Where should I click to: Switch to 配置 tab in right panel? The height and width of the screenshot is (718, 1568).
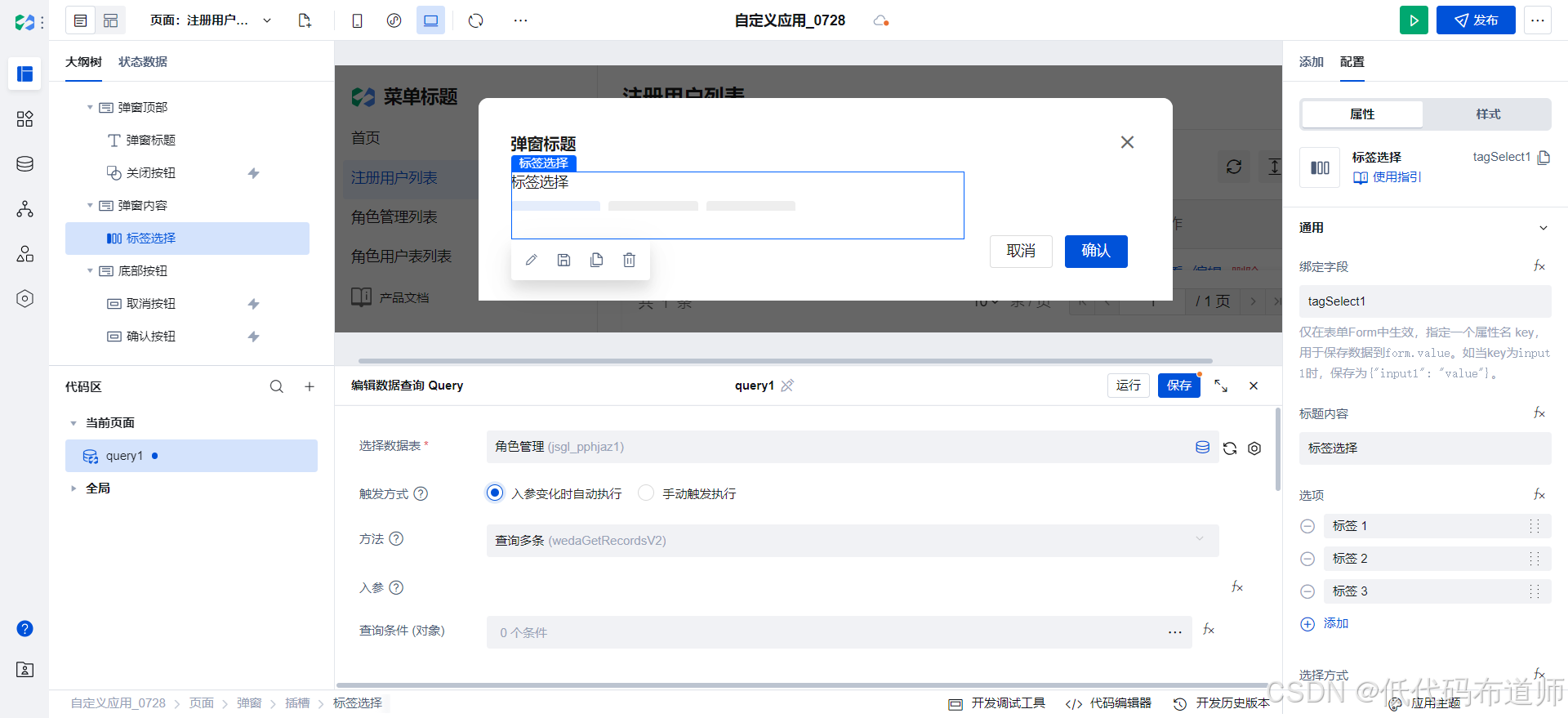1352,62
